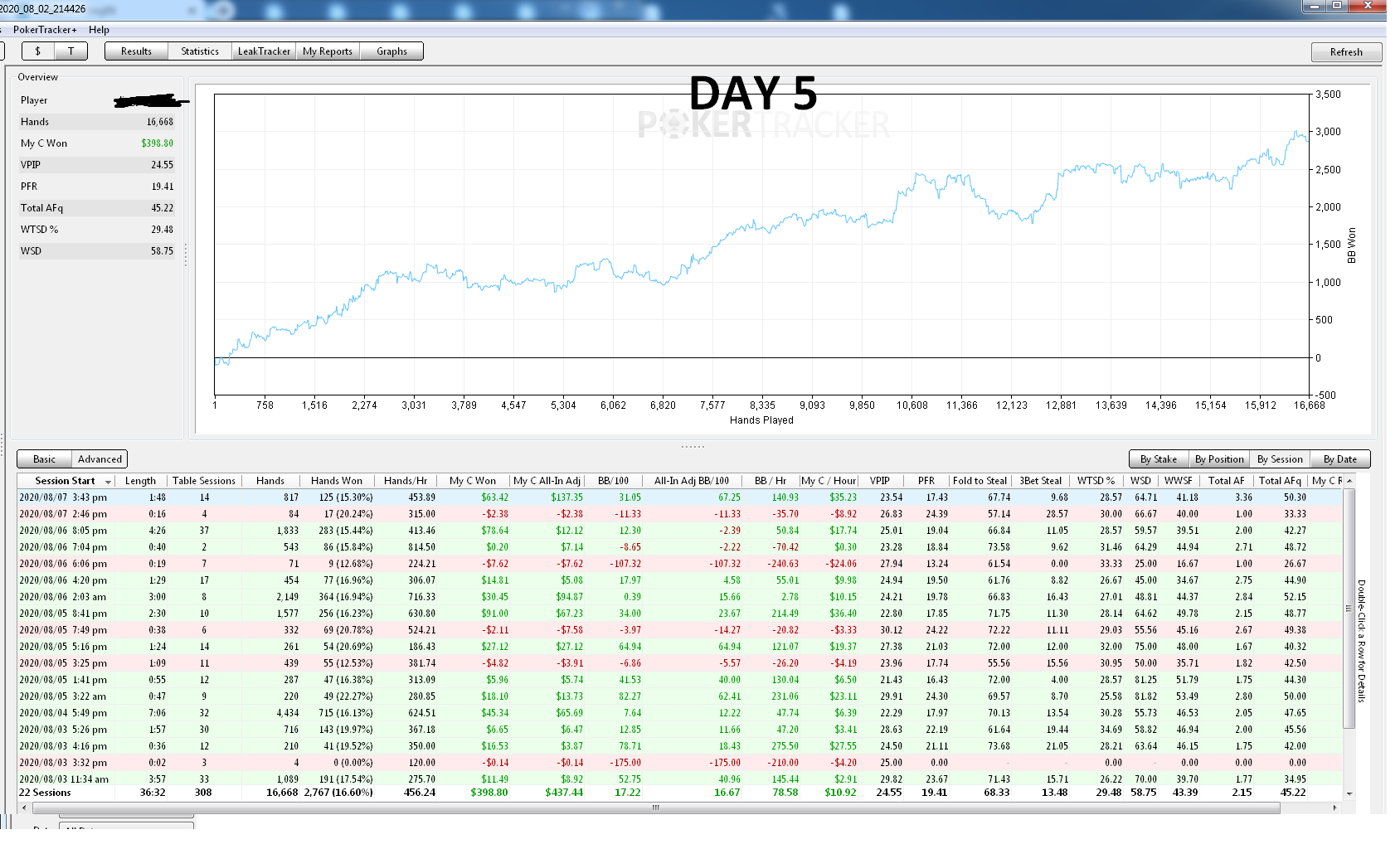
Task: Open the My Reports tab
Action: pos(328,51)
